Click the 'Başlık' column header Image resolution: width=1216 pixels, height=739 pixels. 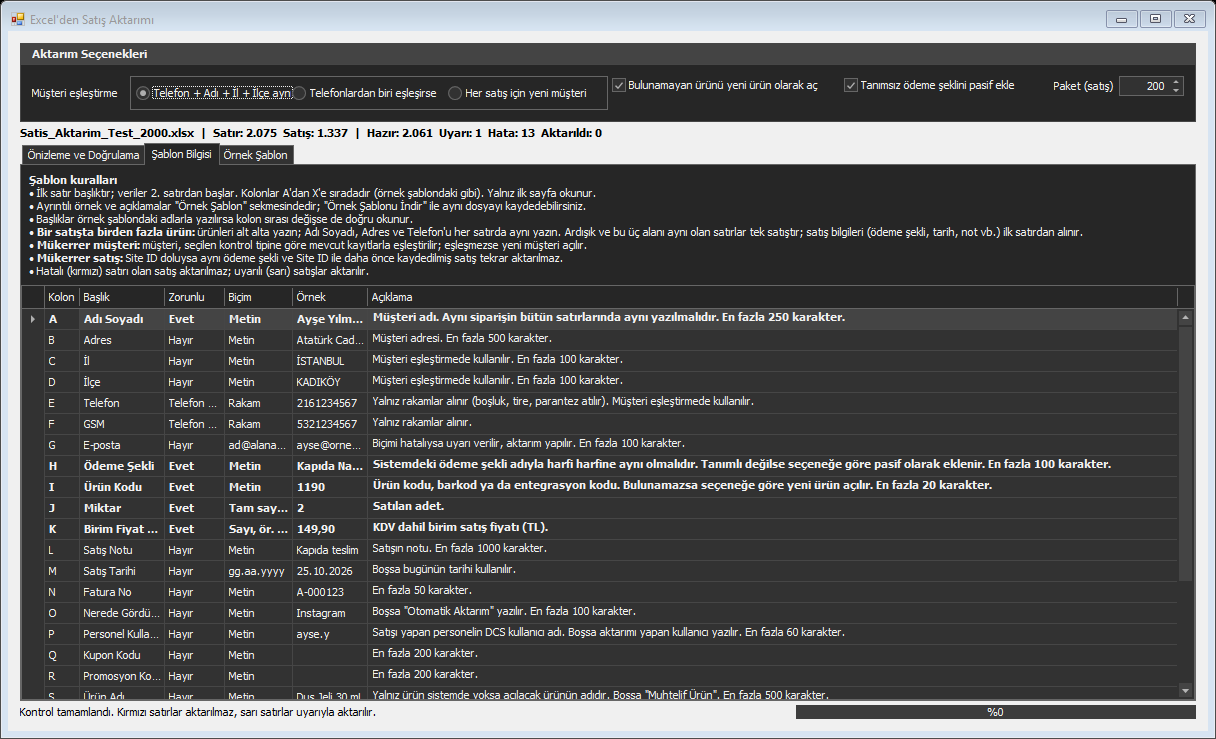121,297
